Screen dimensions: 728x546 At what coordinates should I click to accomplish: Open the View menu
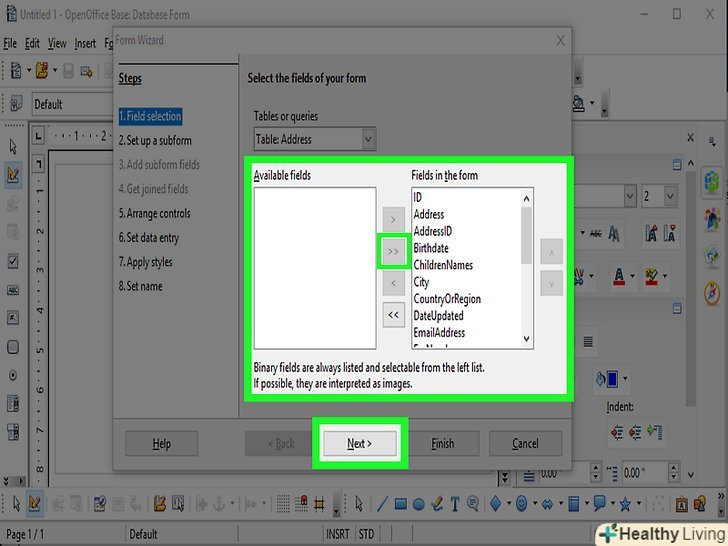tap(57, 44)
